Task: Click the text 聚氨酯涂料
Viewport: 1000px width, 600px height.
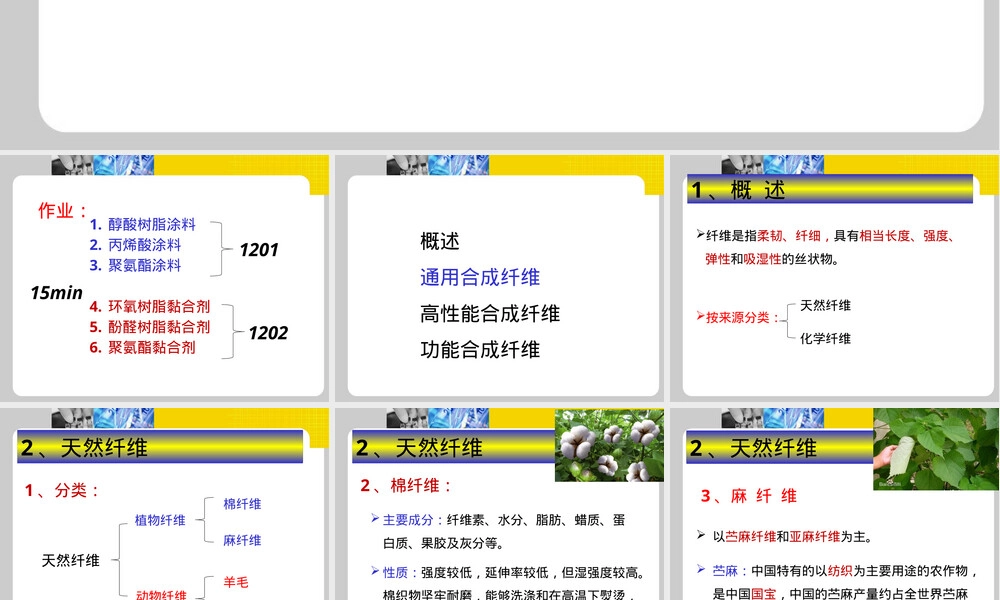Action: pyautogui.click(x=144, y=265)
